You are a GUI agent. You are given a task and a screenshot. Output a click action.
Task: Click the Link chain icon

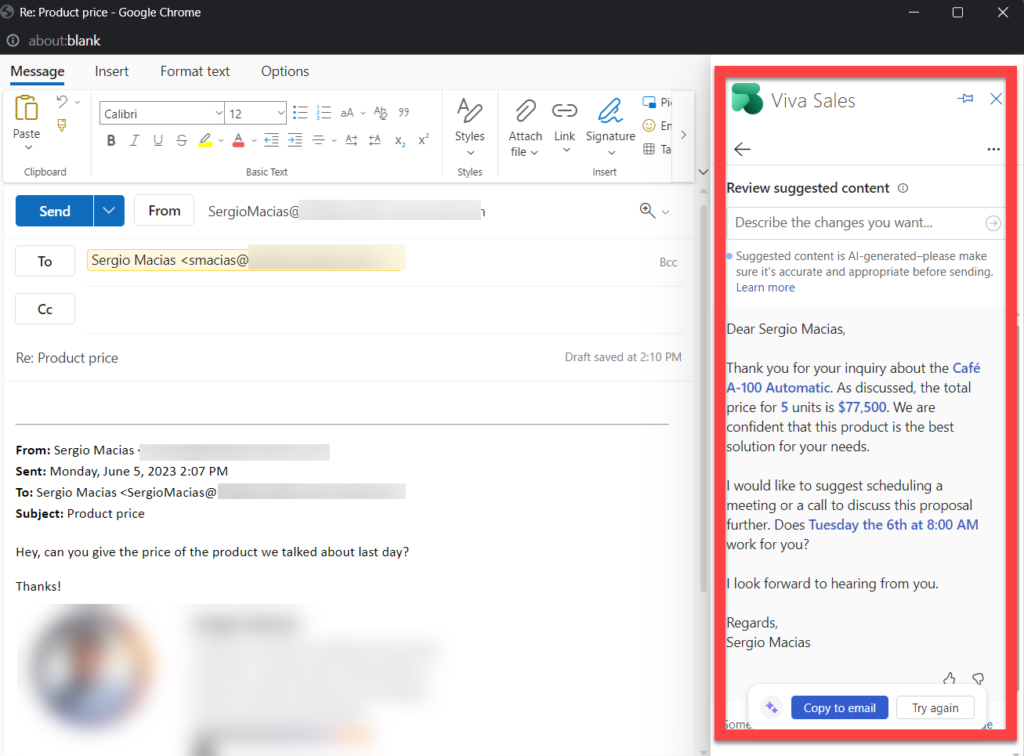(564, 110)
